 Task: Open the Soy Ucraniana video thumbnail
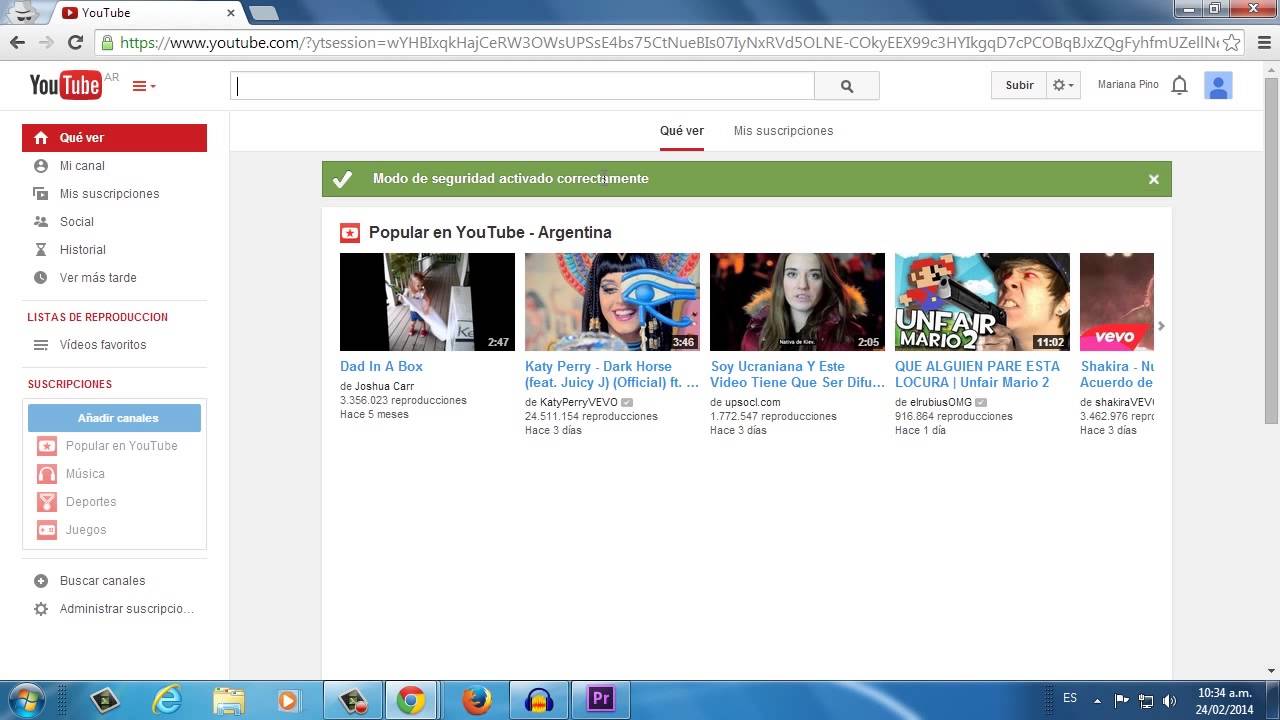click(797, 302)
